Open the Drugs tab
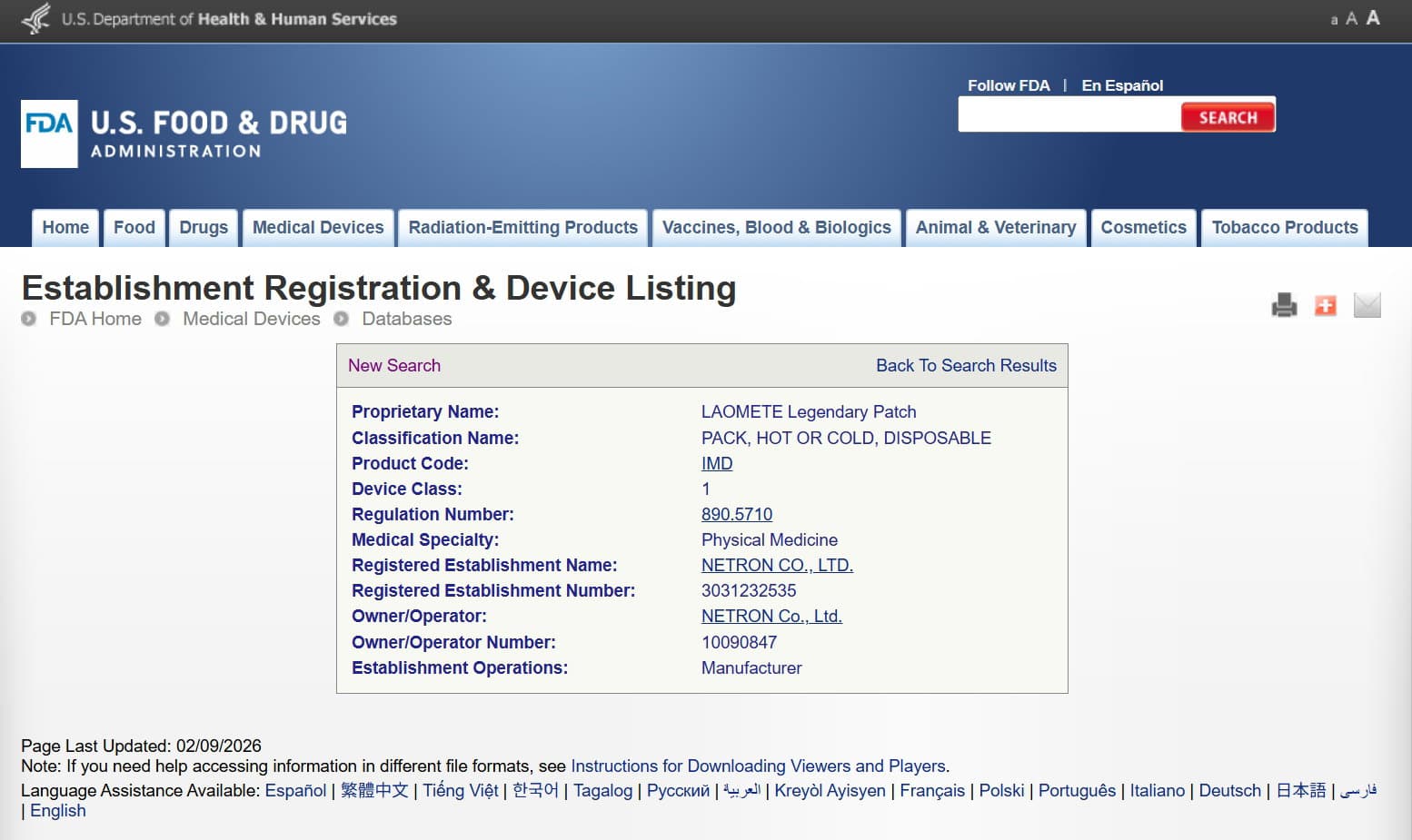Screen dimensions: 1412x840 tap(204, 228)
